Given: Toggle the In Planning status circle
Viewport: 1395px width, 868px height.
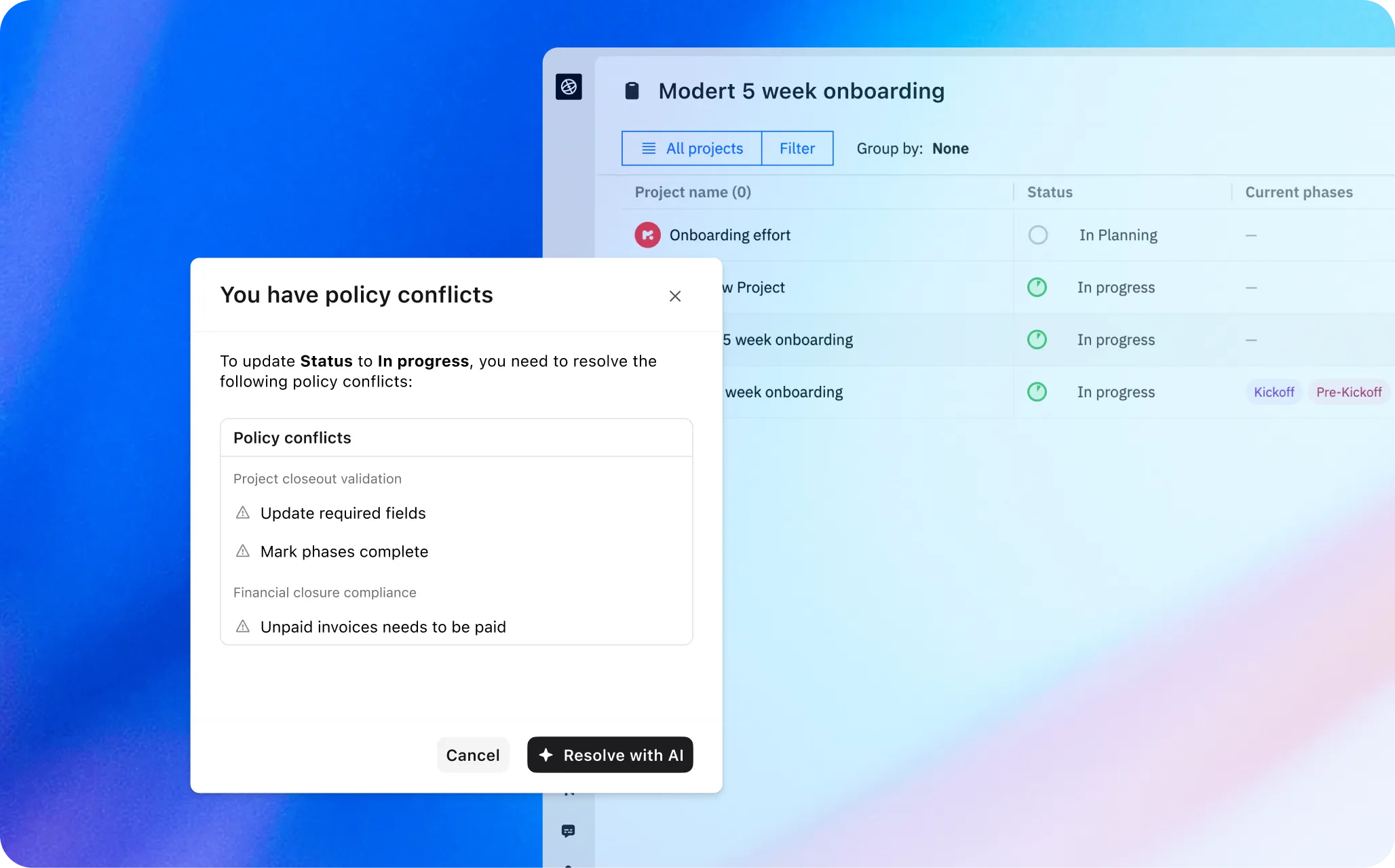Looking at the screenshot, I should click(x=1037, y=235).
